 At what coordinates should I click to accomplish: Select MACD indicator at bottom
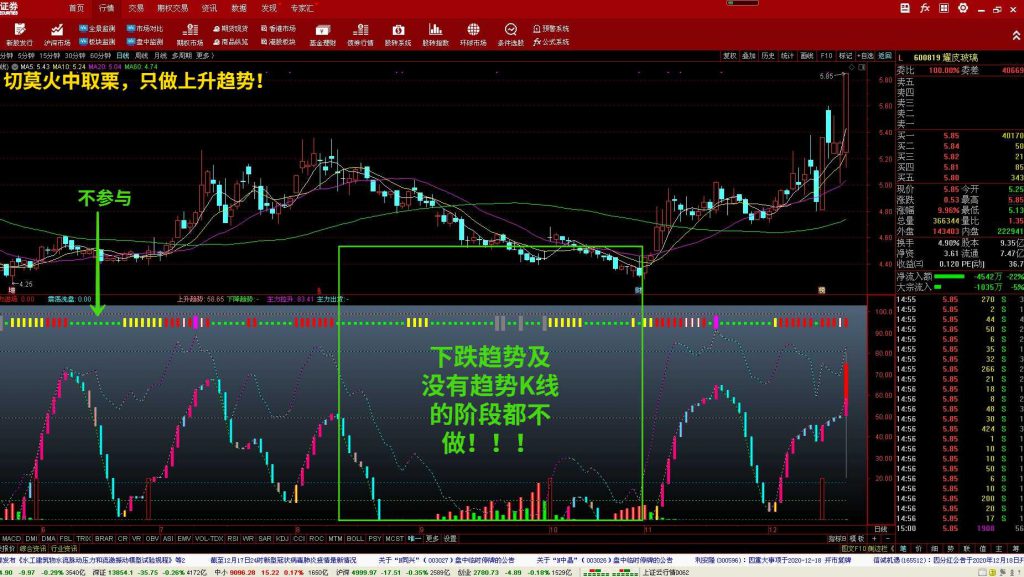point(11,537)
